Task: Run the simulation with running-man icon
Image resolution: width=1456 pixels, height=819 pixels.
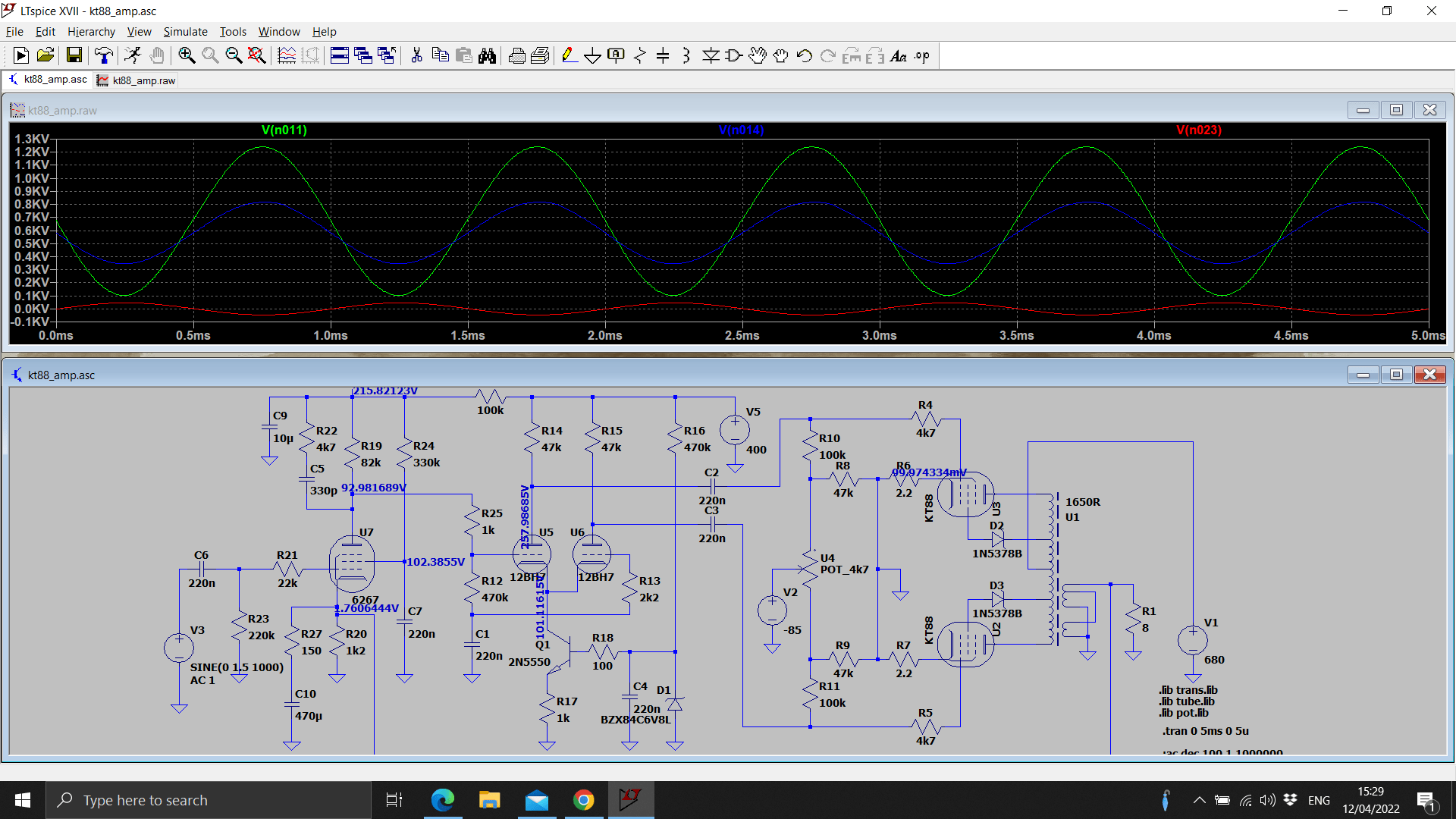Action: coord(133,55)
